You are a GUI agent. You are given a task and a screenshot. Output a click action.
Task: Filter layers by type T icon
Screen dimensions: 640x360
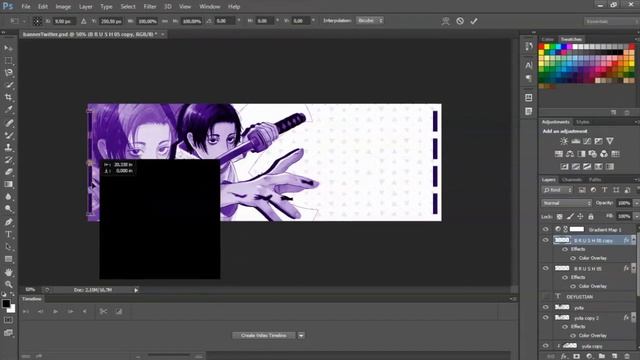click(604, 190)
